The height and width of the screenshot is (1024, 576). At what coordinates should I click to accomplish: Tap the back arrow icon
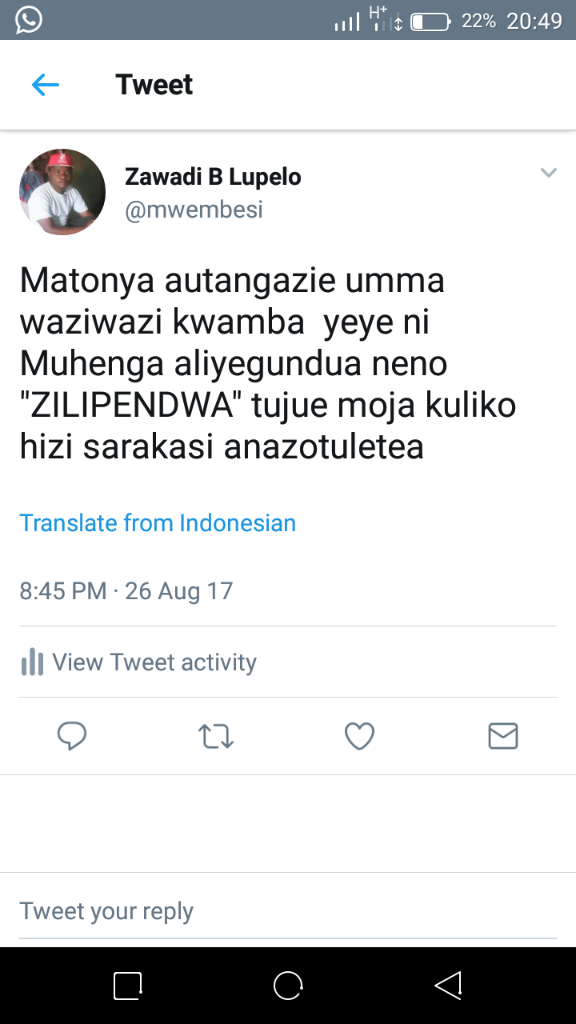tap(45, 85)
